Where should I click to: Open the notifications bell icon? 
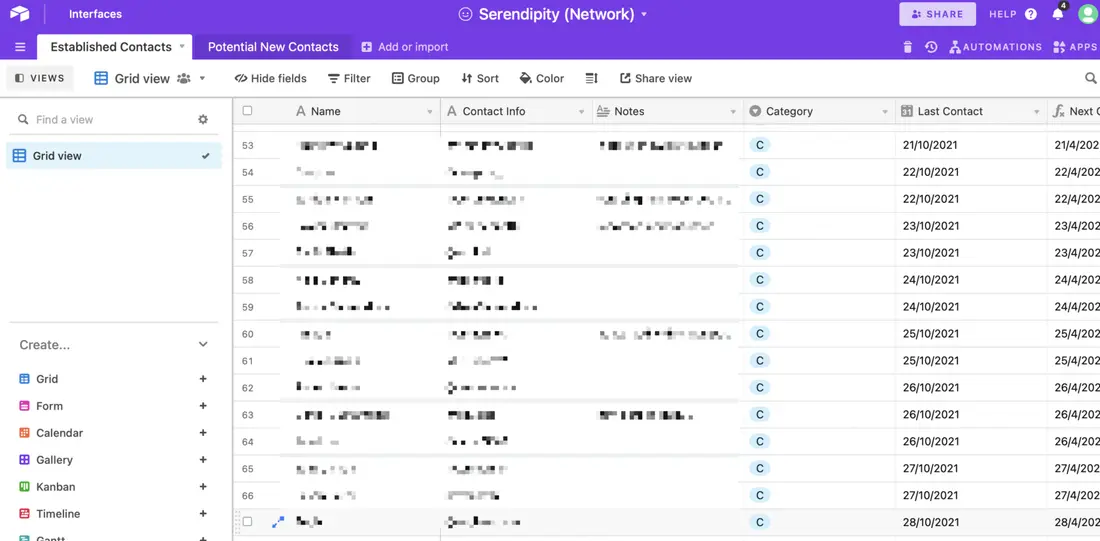point(1058,14)
